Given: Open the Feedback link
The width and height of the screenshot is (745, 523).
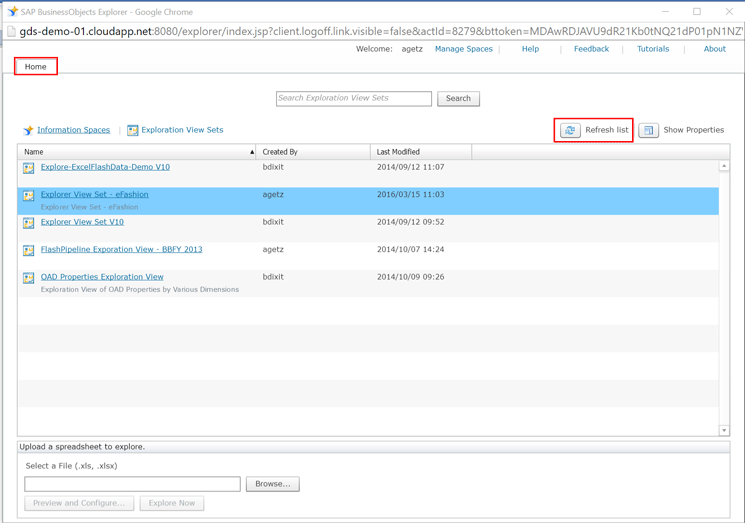Looking at the screenshot, I should click(591, 49).
